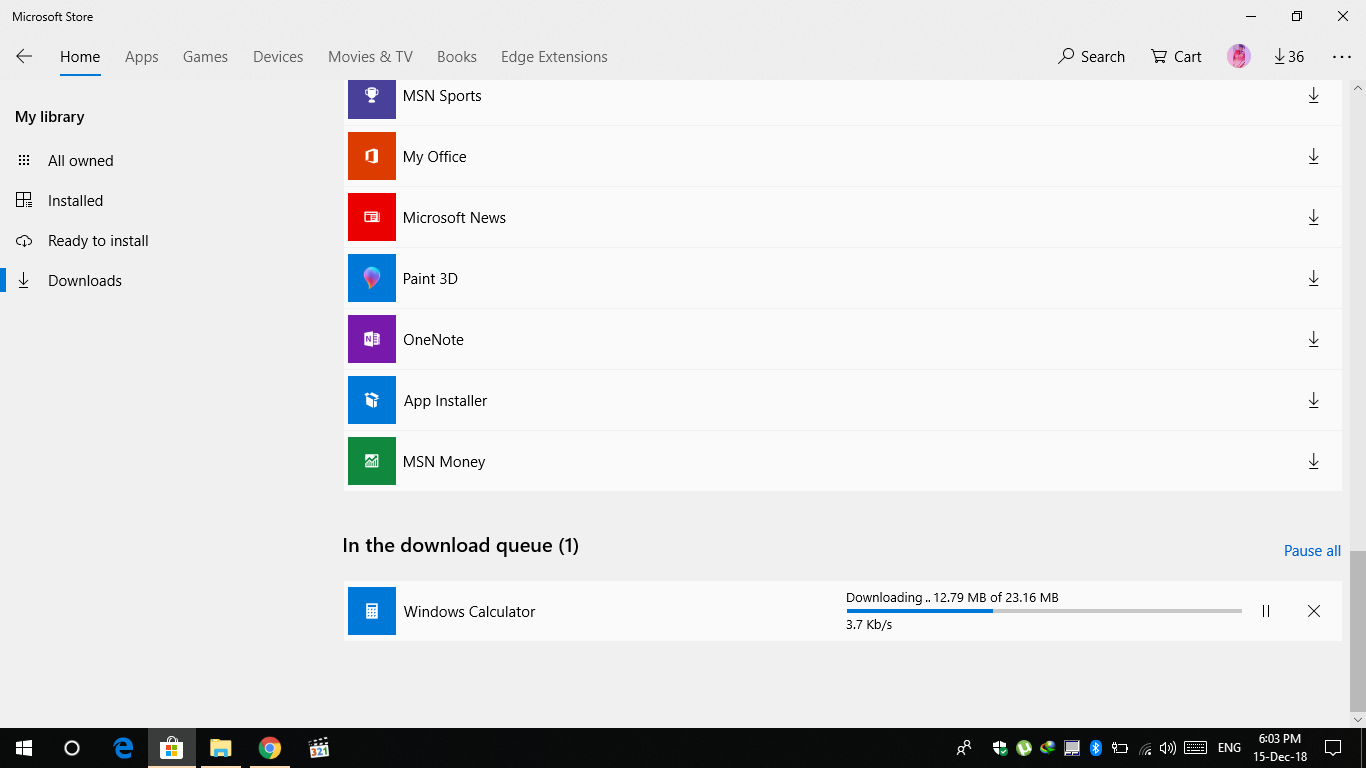Pause the Windows Calculator download
The image size is (1366, 768).
1266,611
